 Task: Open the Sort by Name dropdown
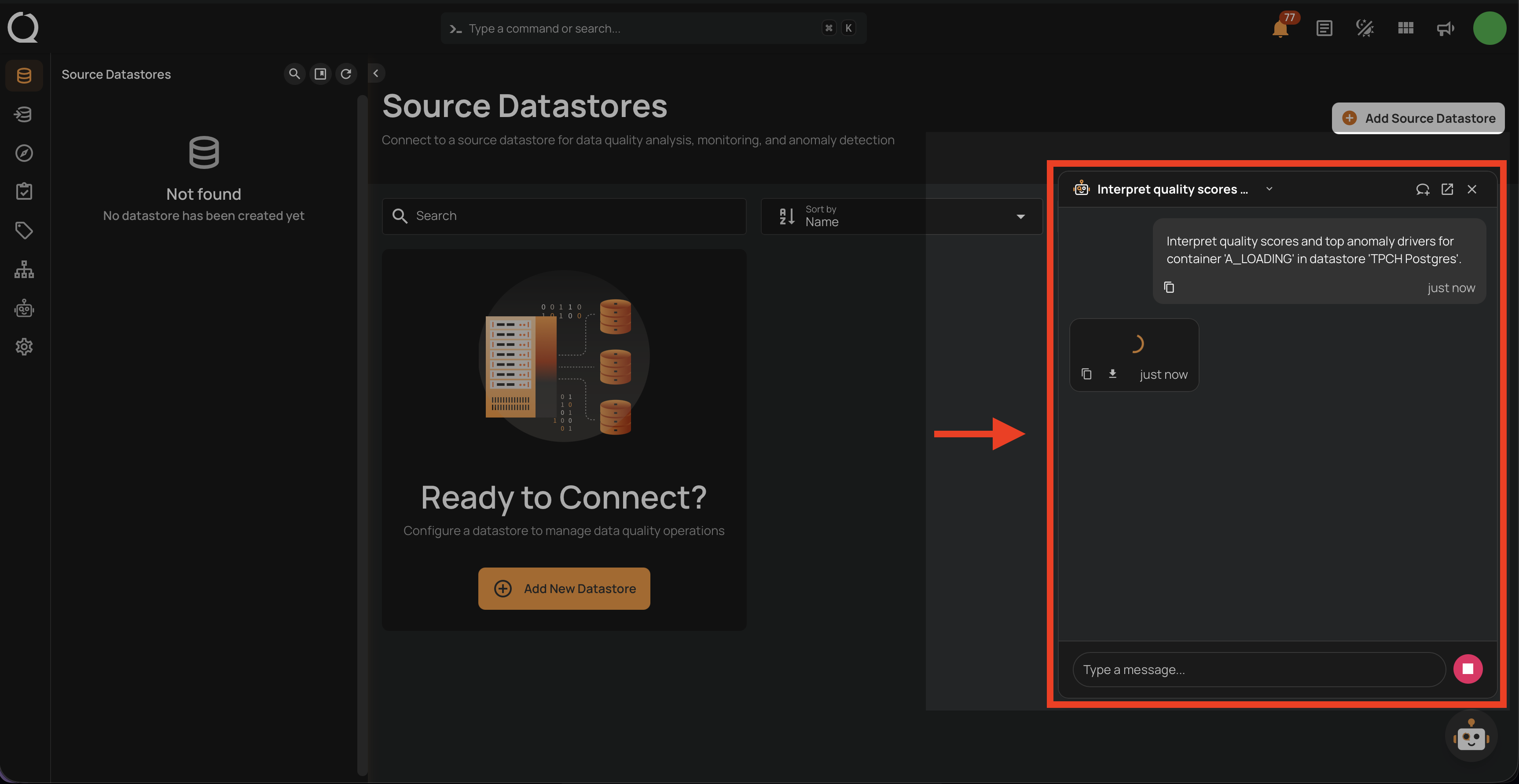pyautogui.click(x=901, y=216)
